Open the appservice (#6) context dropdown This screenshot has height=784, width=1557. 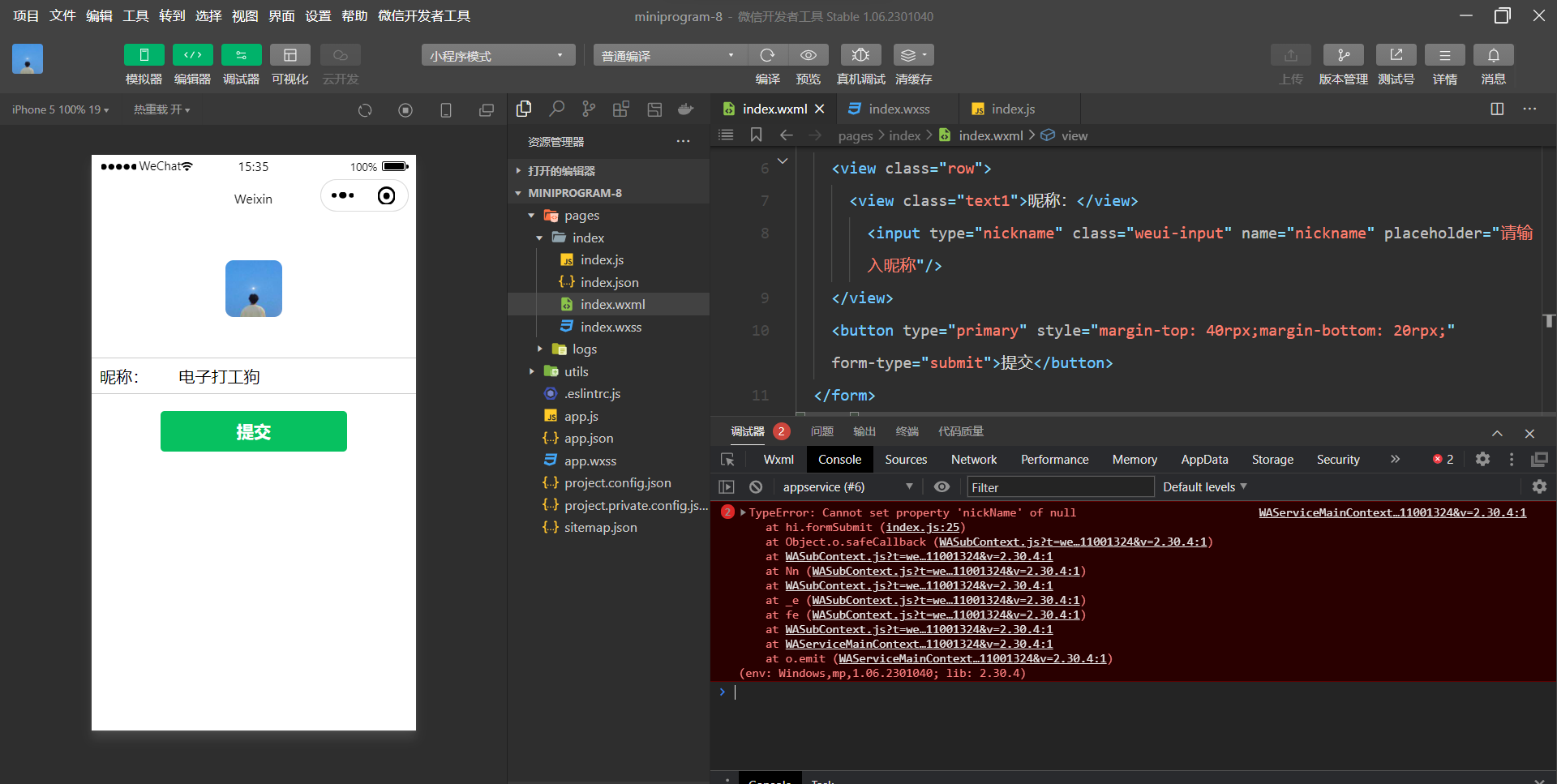pos(847,486)
